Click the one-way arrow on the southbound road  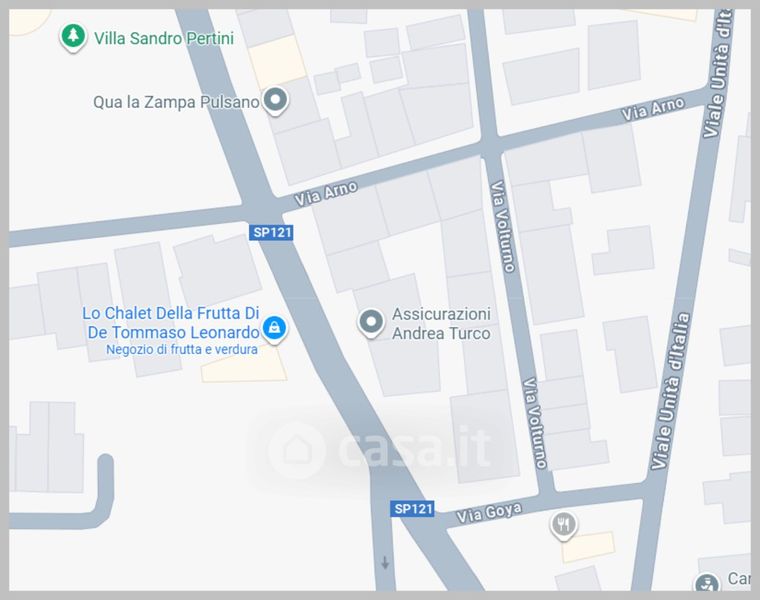click(385, 563)
